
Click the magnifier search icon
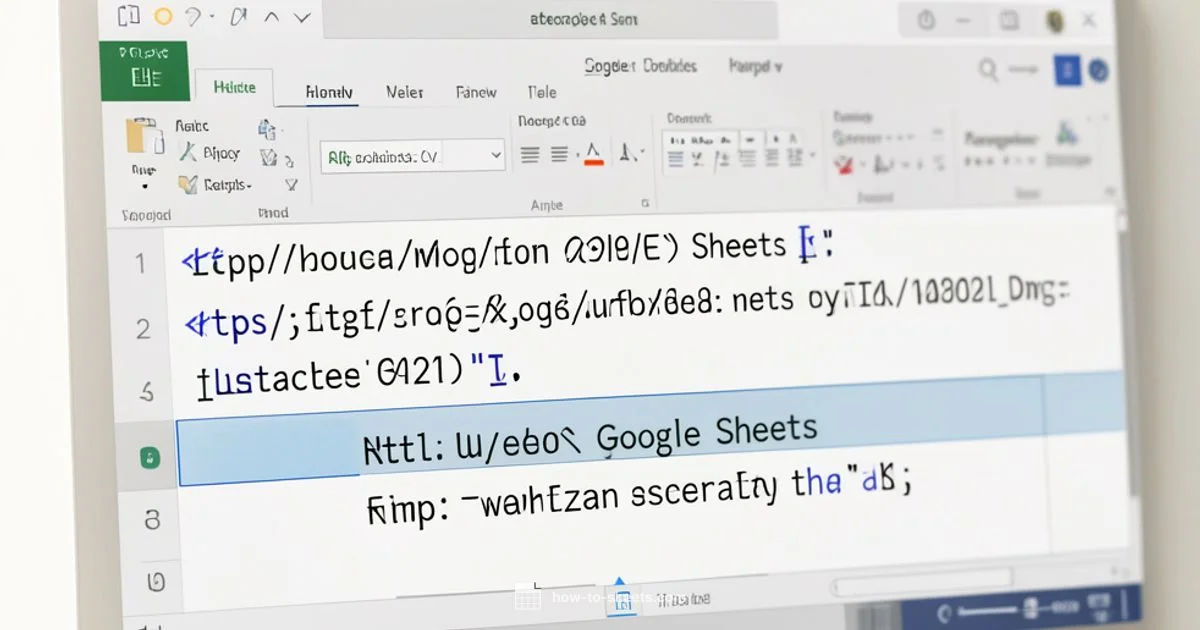click(988, 69)
